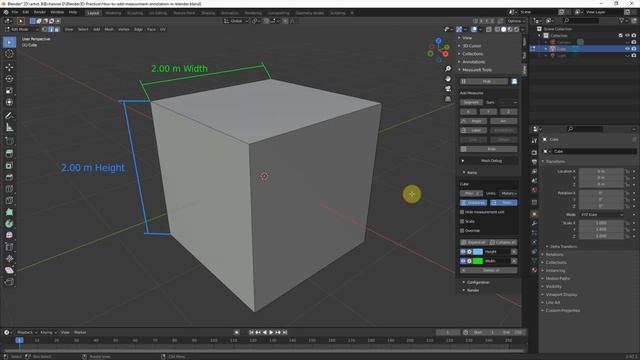Viewport: 640px width, 360px height.
Task: Toggle visibility of Width measure
Action: click(x=463, y=261)
